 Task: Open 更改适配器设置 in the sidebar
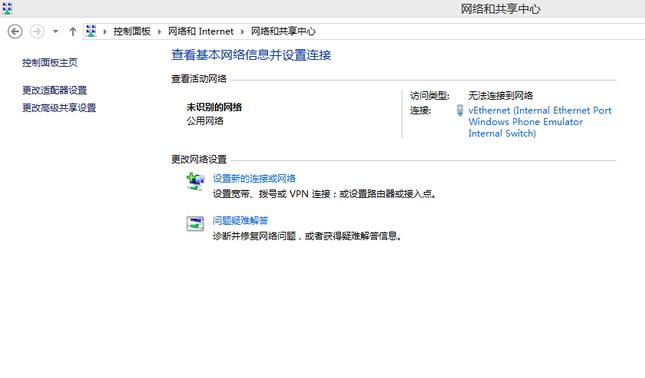(55, 90)
